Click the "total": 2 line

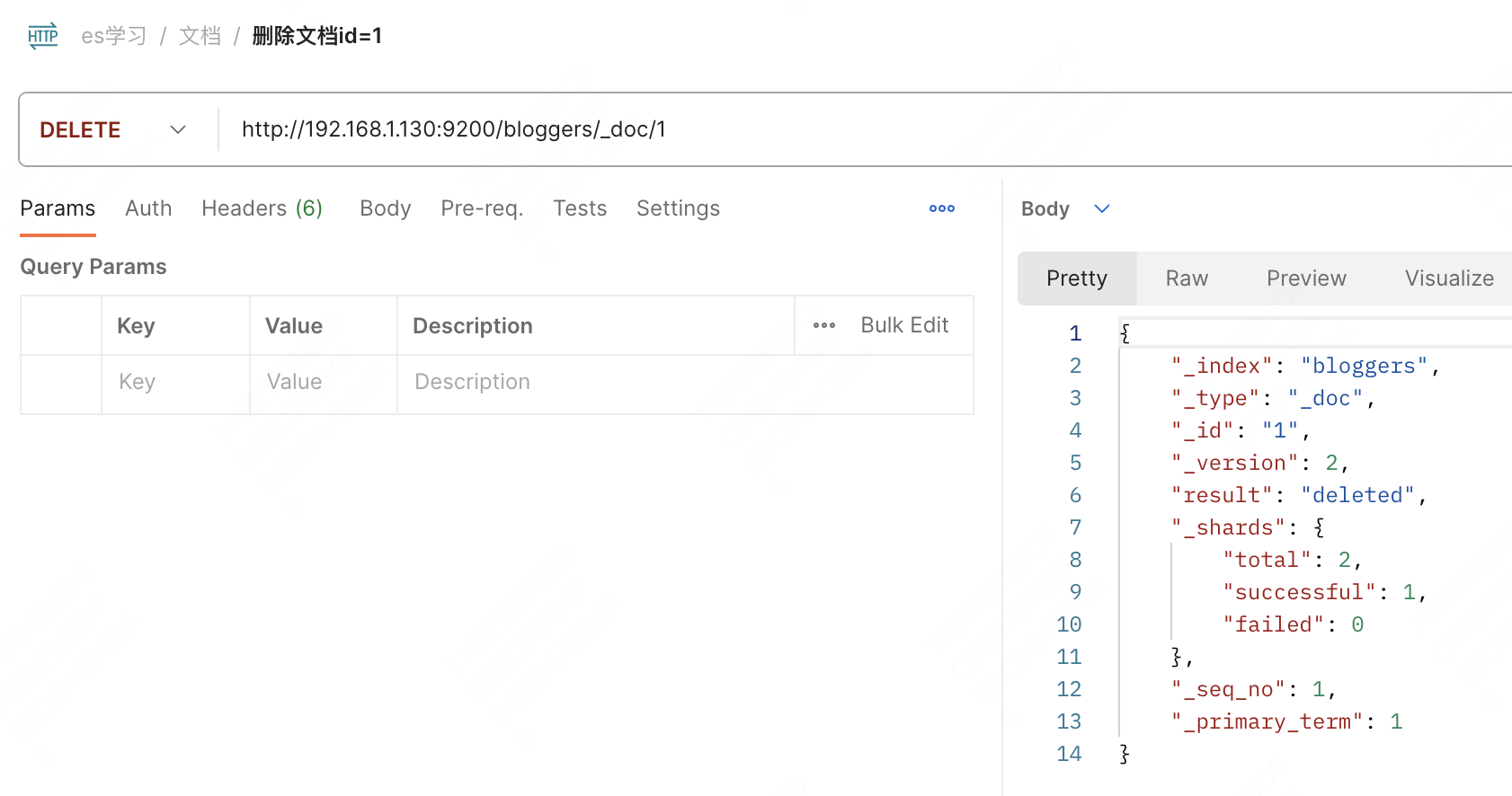[1292, 560]
